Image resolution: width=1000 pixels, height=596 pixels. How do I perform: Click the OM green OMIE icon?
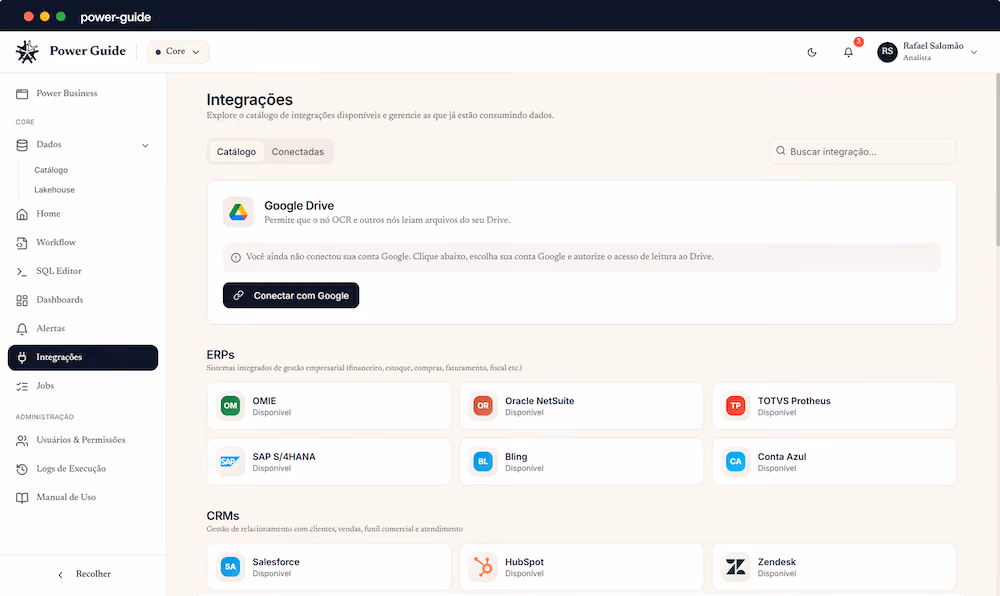[x=230, y=406]
